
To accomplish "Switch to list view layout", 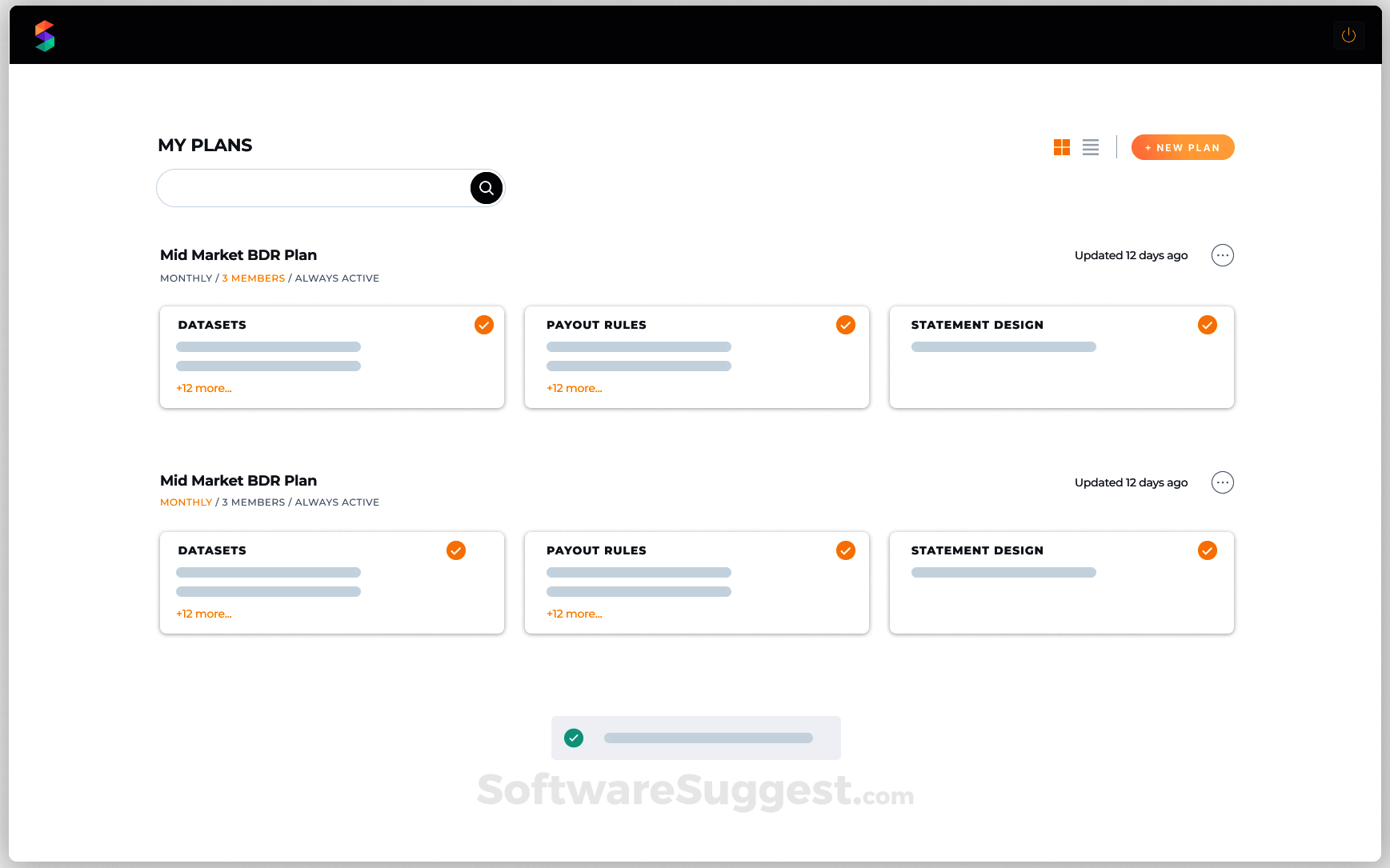I will click(1090, 147).
